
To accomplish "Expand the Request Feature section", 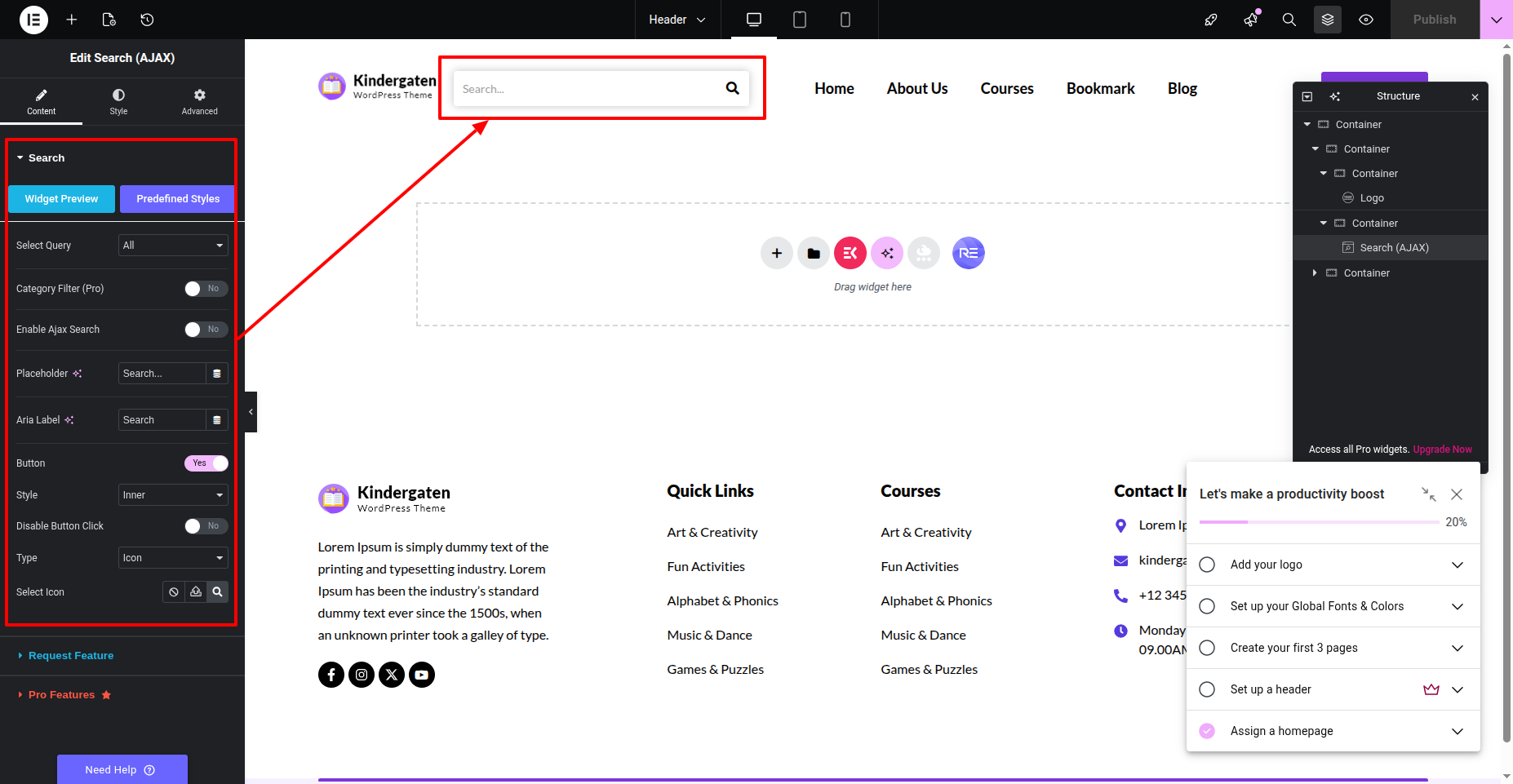I will click(x=71, y=656).
